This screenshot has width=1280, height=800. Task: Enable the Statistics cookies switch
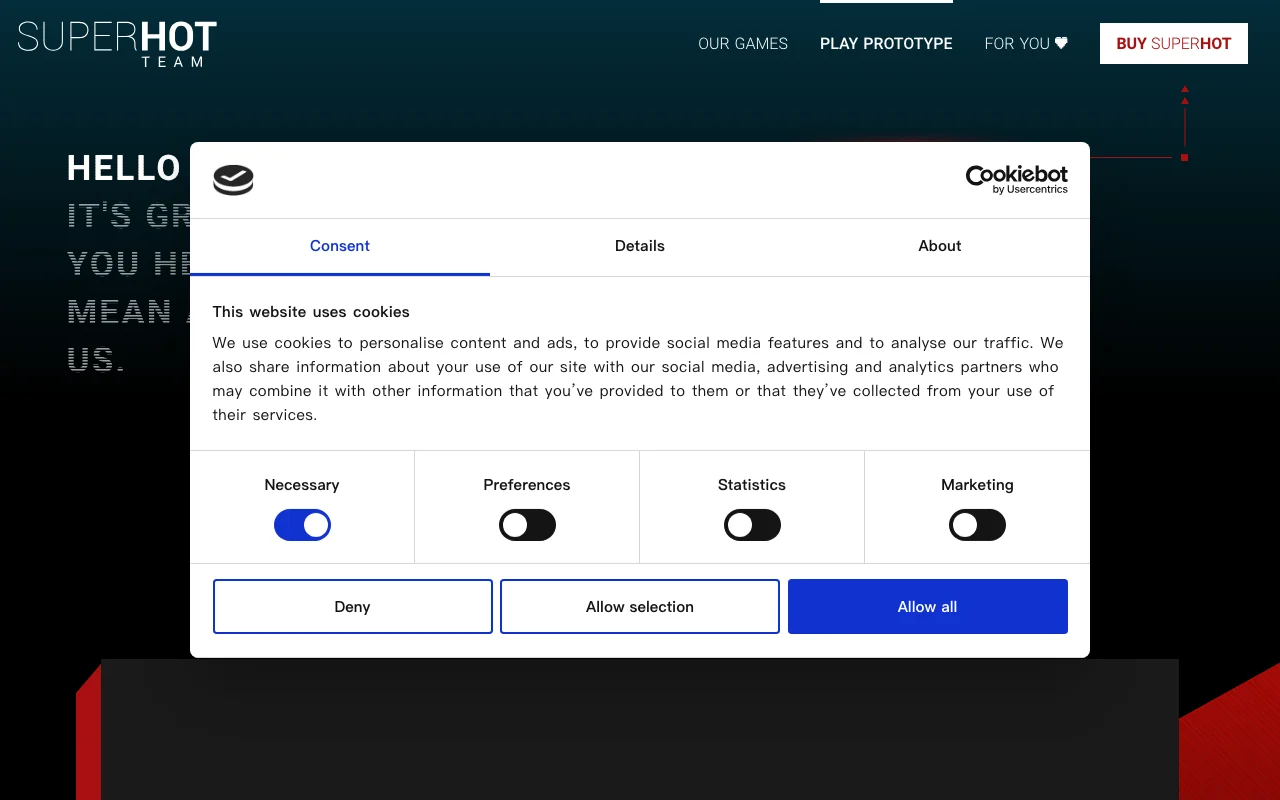pos(752,525)
